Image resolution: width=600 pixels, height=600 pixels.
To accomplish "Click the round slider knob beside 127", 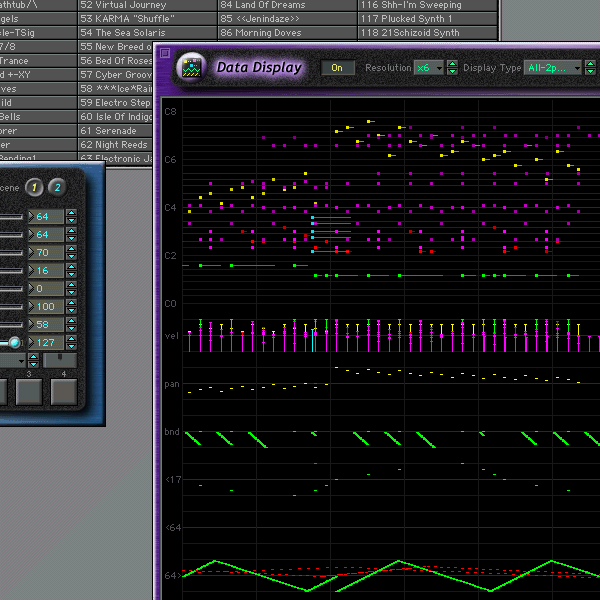I will pos(15,342).
